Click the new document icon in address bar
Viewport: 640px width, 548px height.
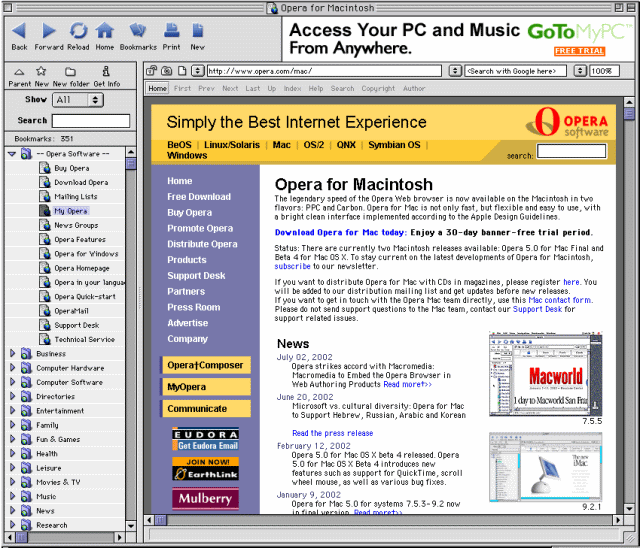[x=182, y=71]
